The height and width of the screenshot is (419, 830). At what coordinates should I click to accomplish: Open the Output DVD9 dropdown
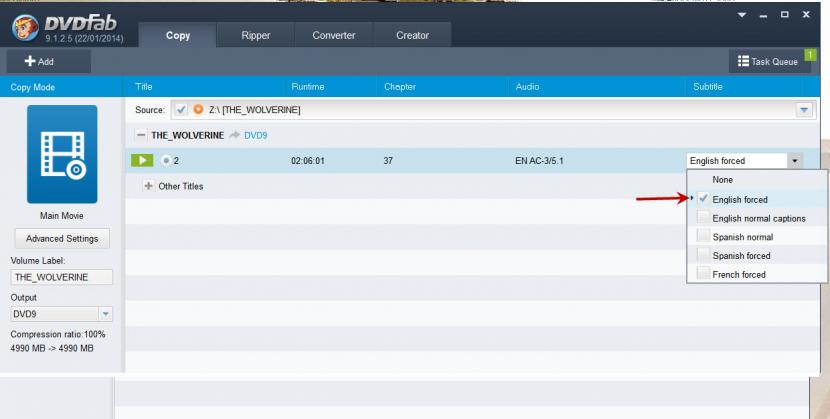[105, 314]
